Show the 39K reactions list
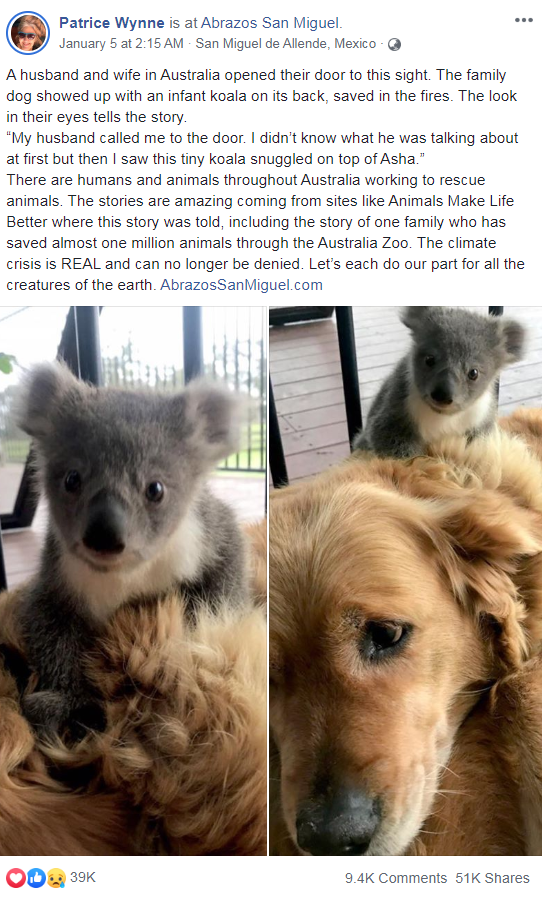The height and width of the screenshot is (897, 542). click(82, 878)
